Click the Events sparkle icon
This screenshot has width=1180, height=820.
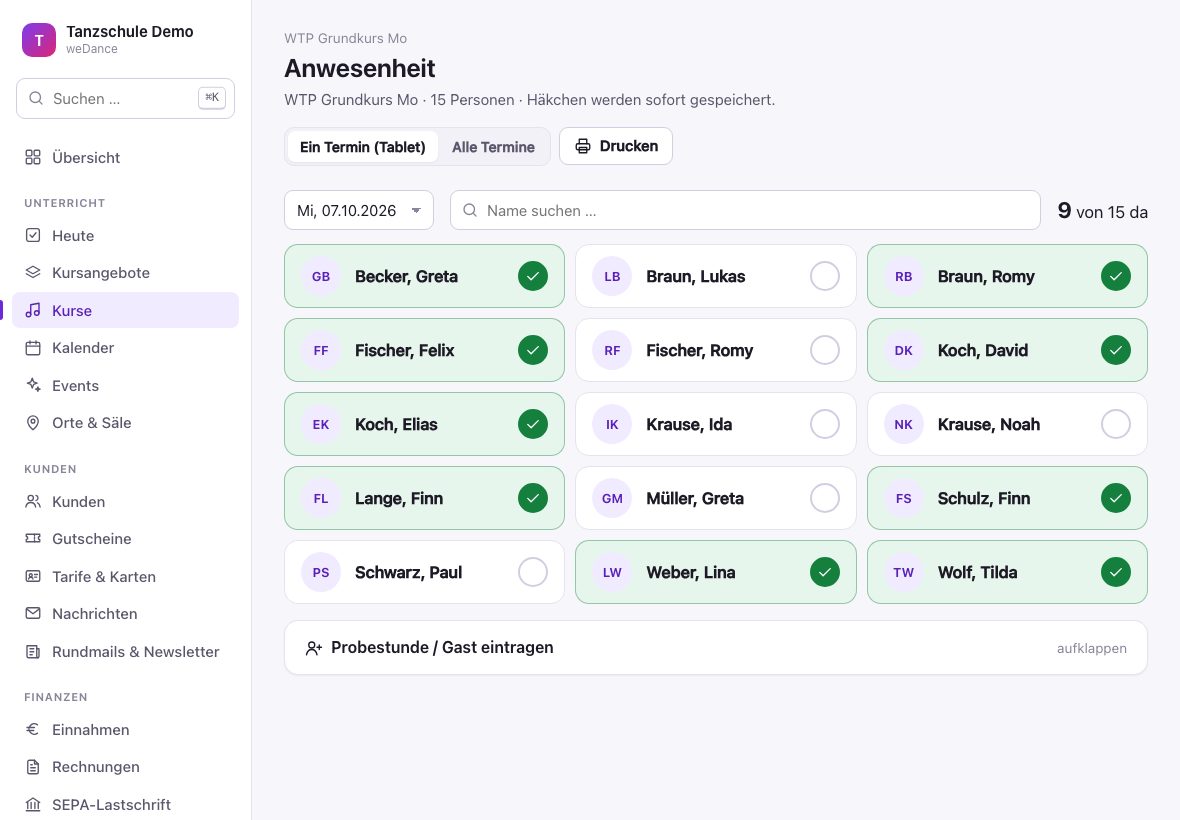[33, 385]
